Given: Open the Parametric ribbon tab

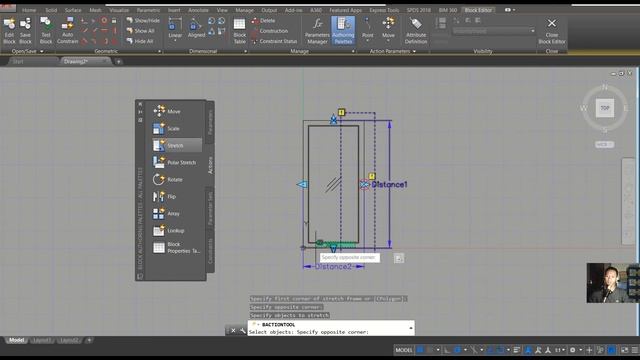Looking at the screenshot, I should 148,10.
